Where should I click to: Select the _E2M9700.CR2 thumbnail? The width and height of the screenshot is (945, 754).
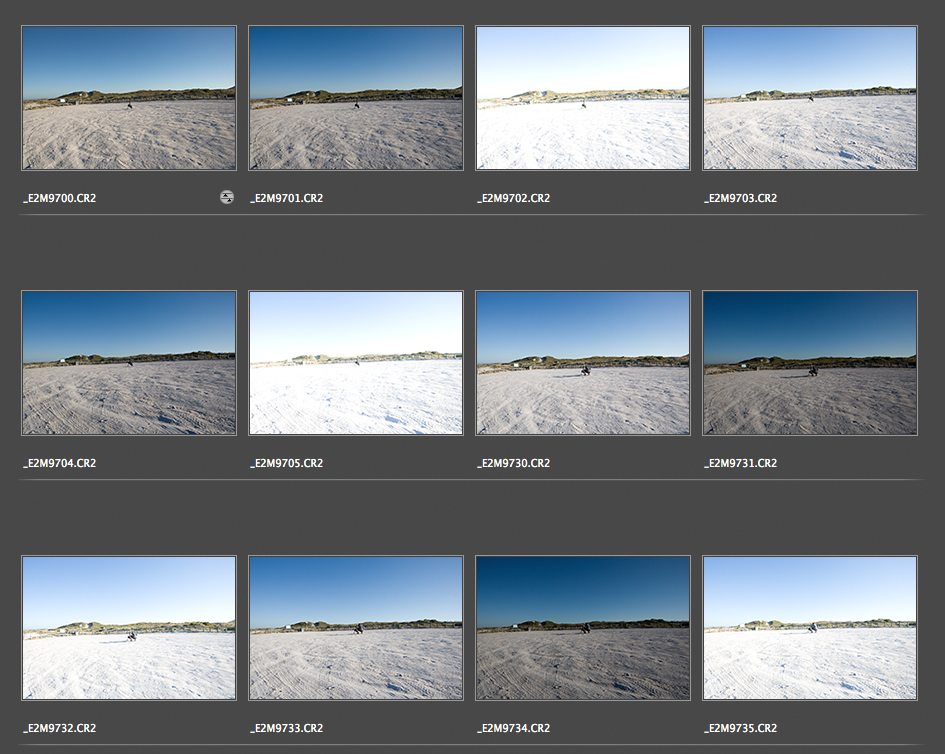pos(129,98)
